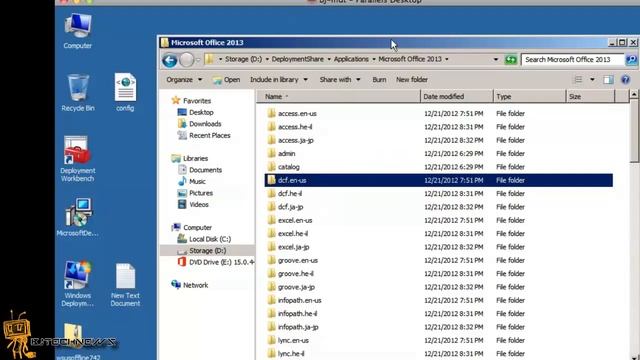Sort by the Size column header

[590, 97]
